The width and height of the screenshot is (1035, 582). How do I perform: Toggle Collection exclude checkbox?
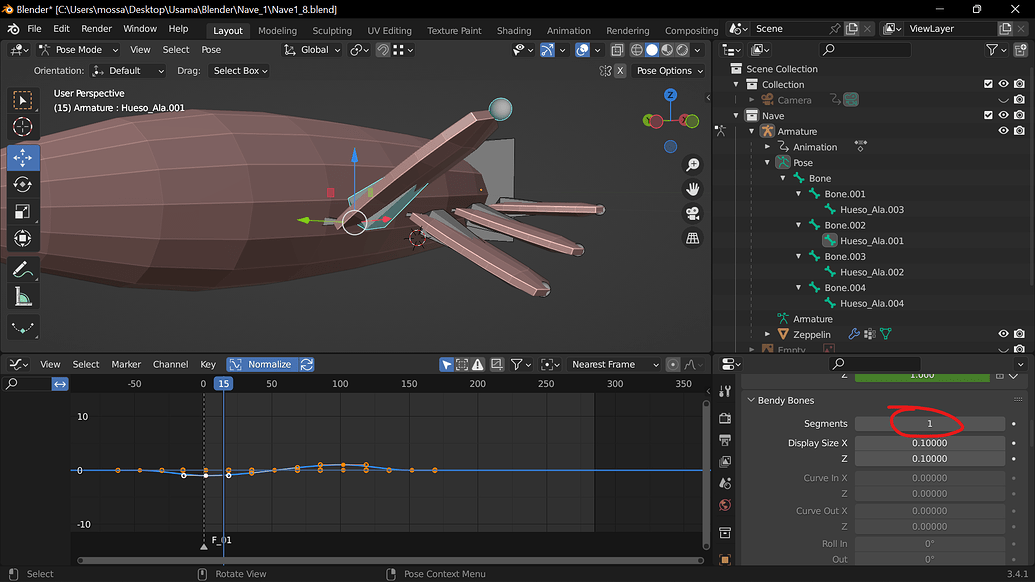point(988,84)
